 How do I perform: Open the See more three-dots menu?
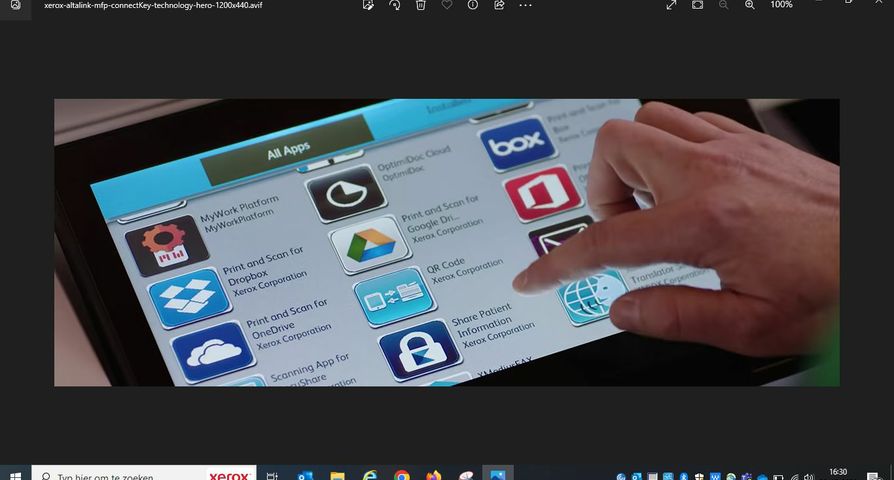[x=526, y=5]
